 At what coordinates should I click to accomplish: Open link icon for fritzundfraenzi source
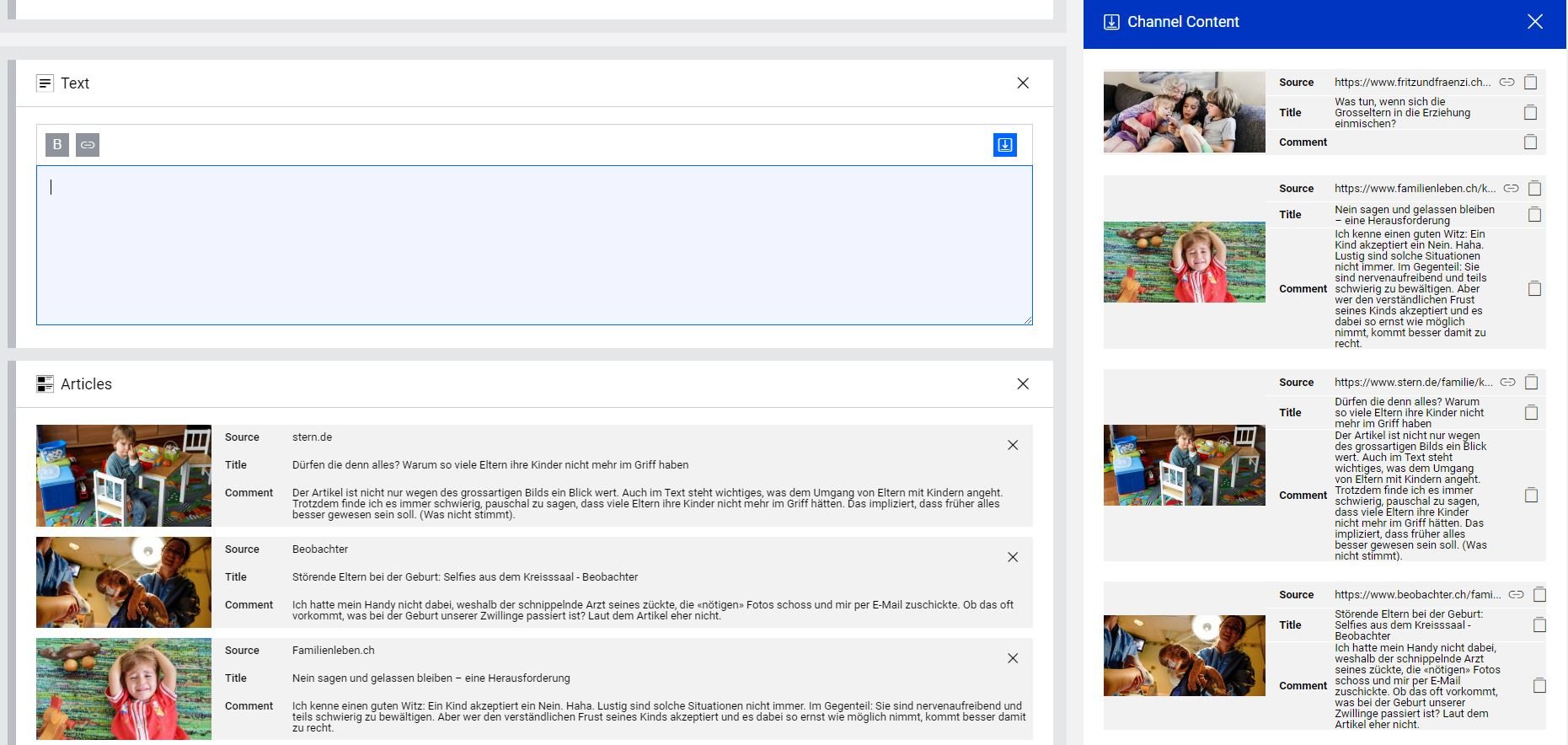pyautogui.click(x=1506, y=82)
